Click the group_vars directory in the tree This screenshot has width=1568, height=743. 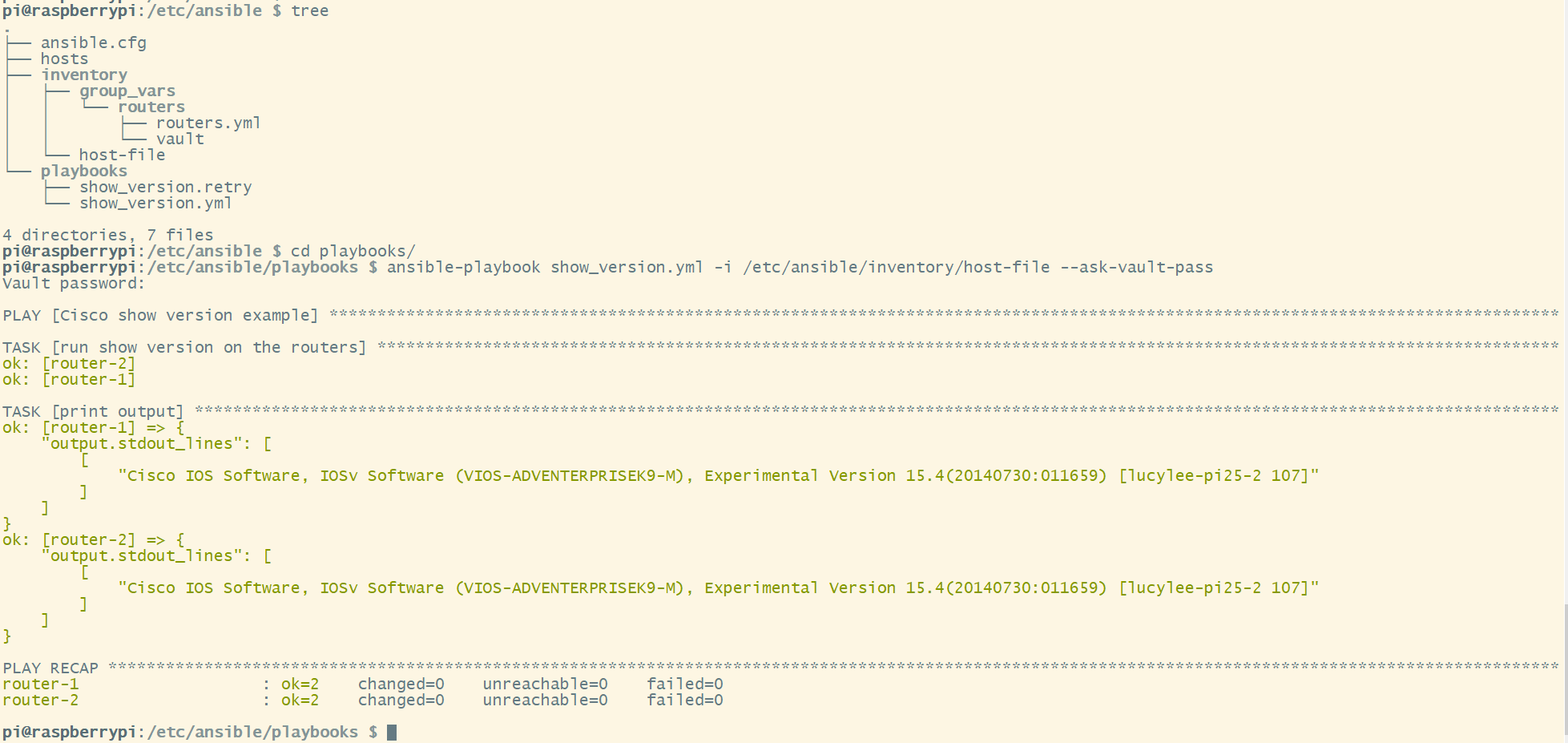pyautogui.click(x=127, y=91)
